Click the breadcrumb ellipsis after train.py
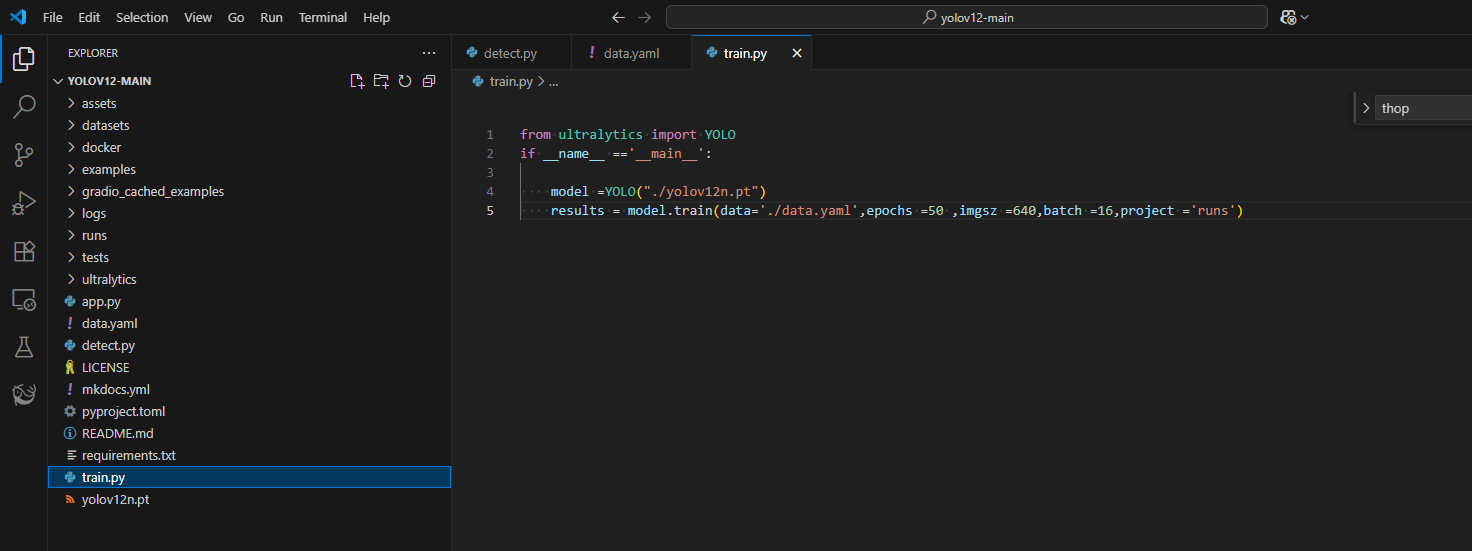The height and width of the screenshot is (551, 1472). (554, 82)
